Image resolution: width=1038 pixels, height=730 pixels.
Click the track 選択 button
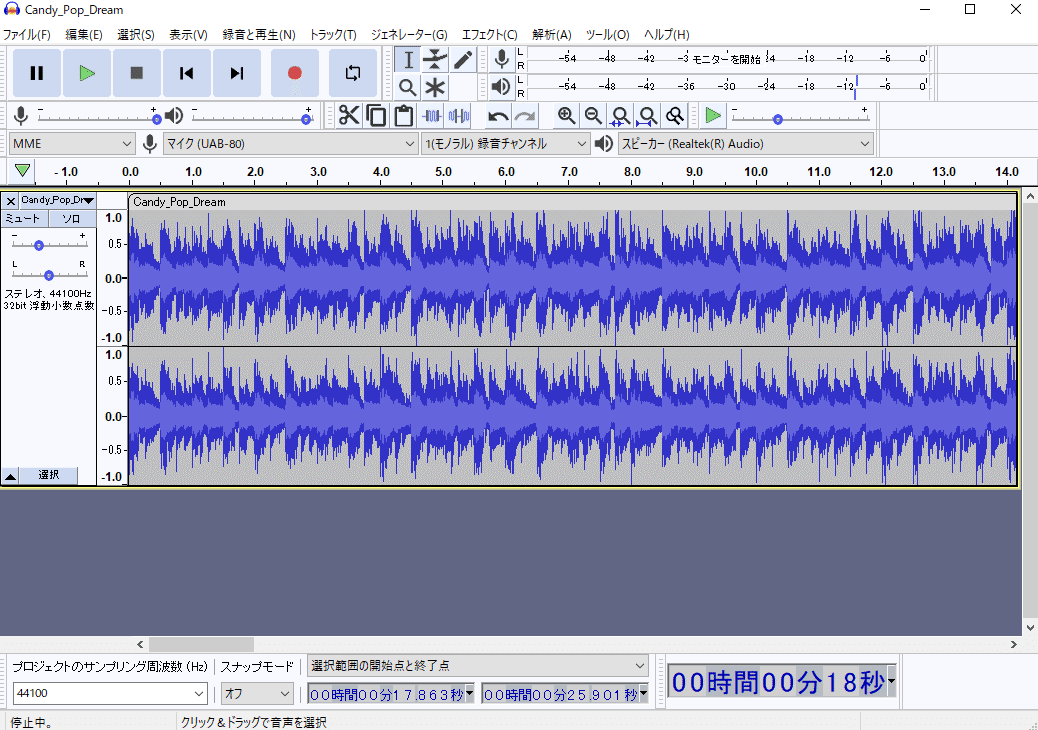pos(48,475)
